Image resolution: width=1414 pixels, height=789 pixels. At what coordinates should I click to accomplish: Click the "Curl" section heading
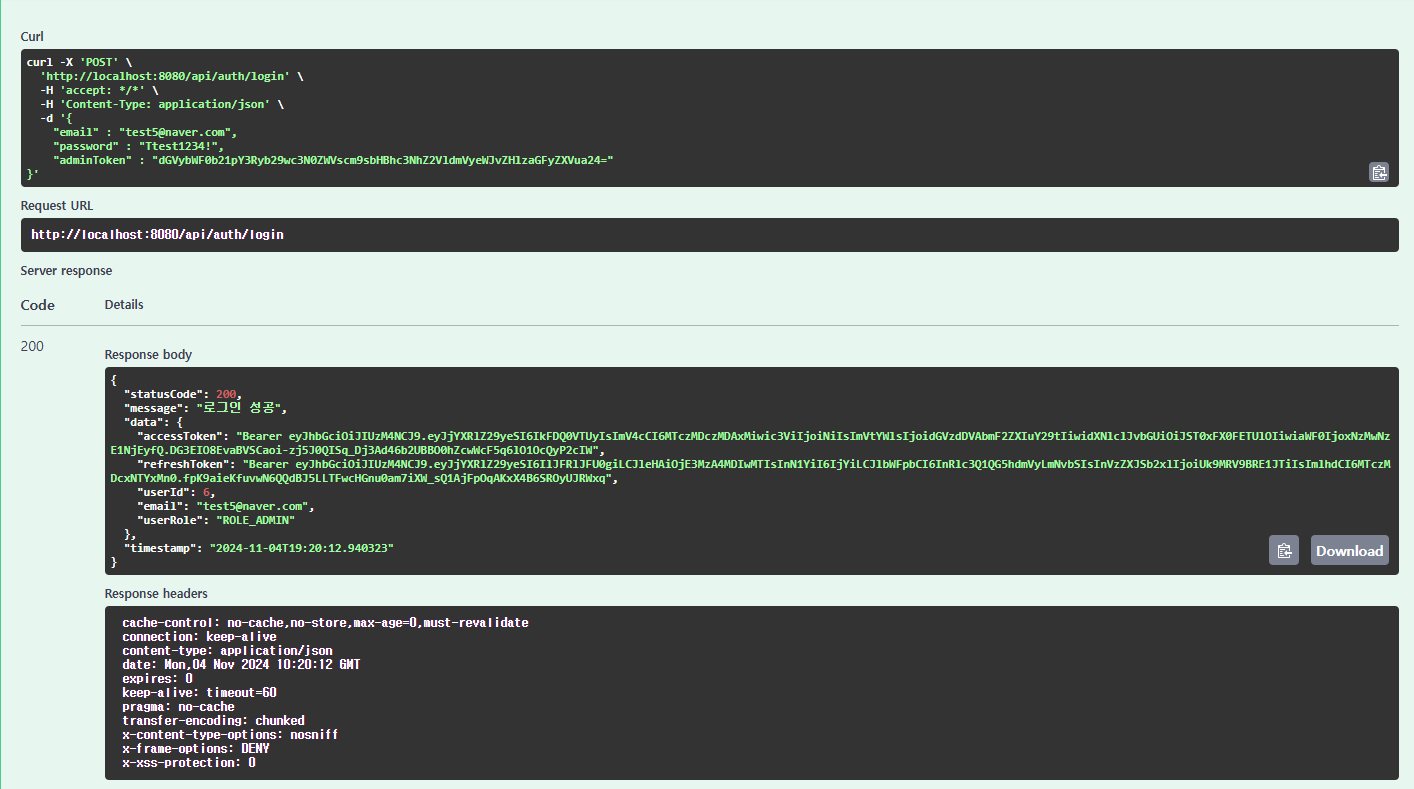coord(32,36)
